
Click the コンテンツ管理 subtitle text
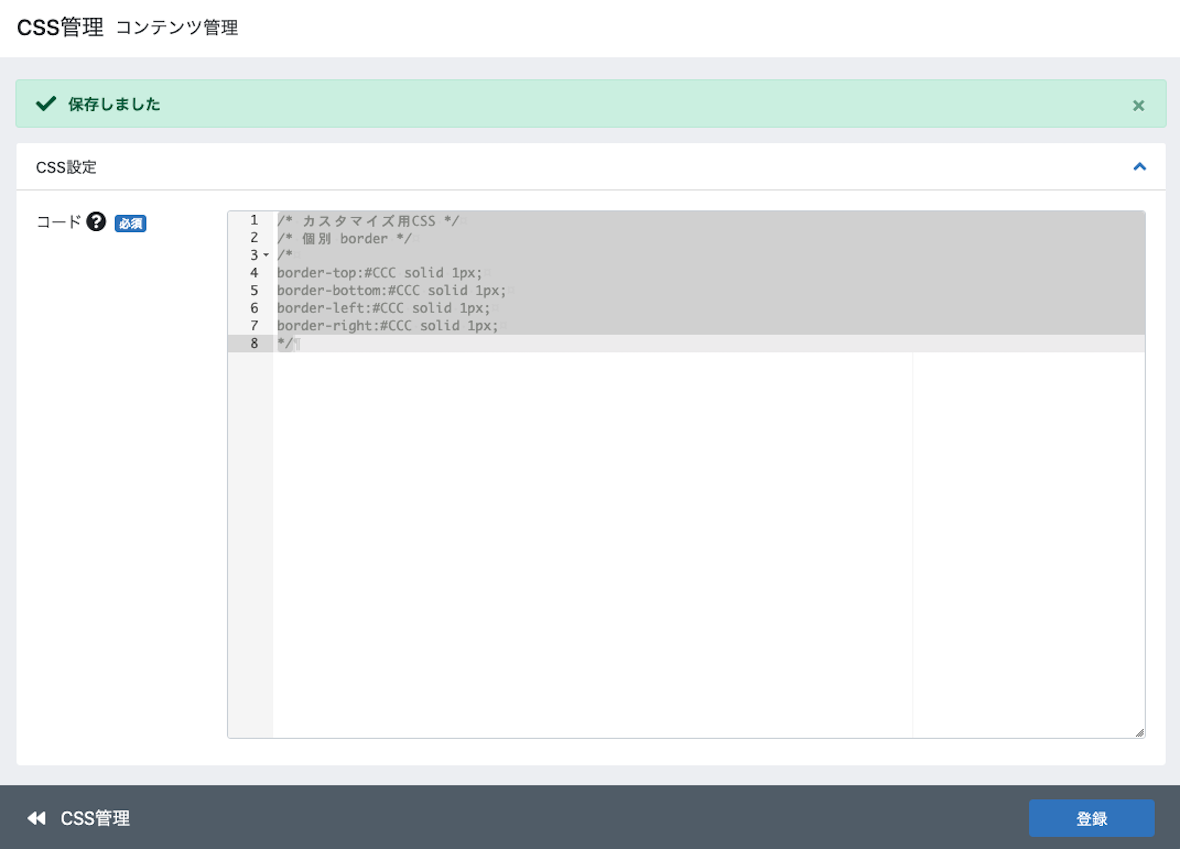[177, 28]
